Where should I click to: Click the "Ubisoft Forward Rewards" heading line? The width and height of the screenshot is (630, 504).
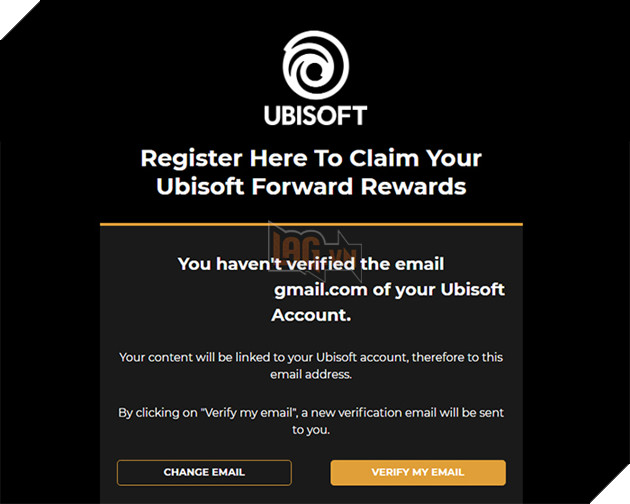point(311,187)
